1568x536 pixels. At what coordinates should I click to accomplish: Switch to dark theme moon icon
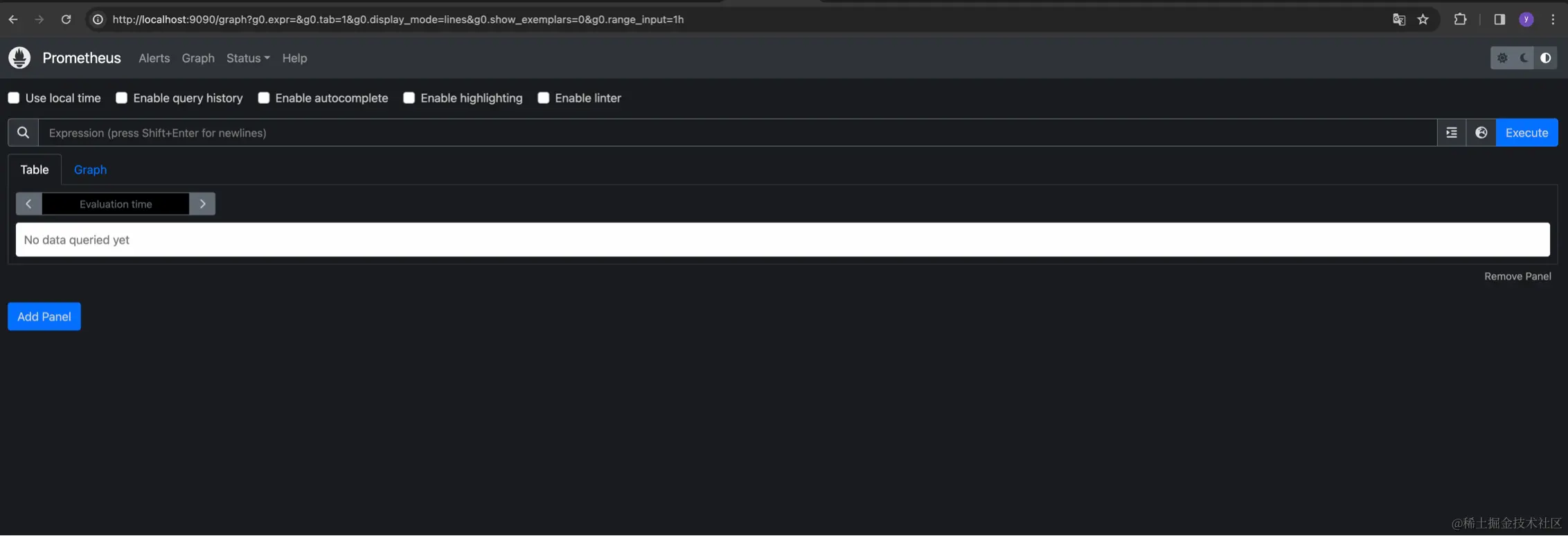point(1524,58)
